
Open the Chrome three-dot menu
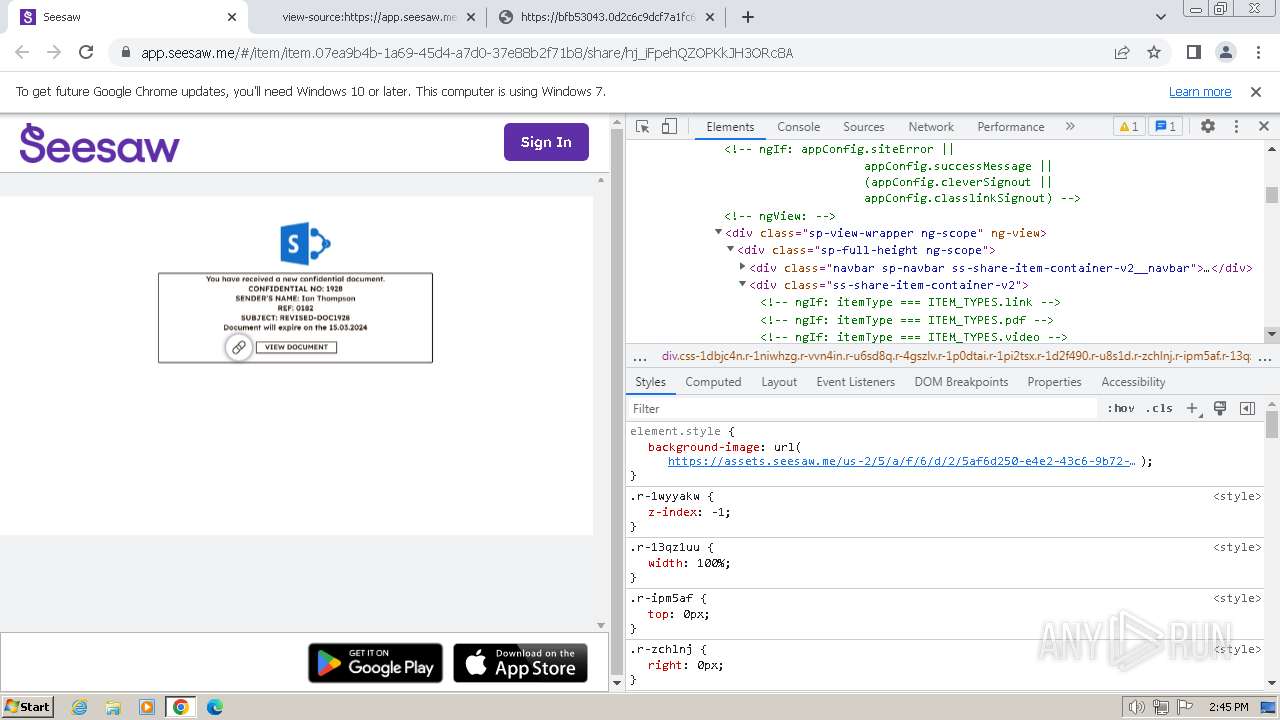(x=1256, y=53)
